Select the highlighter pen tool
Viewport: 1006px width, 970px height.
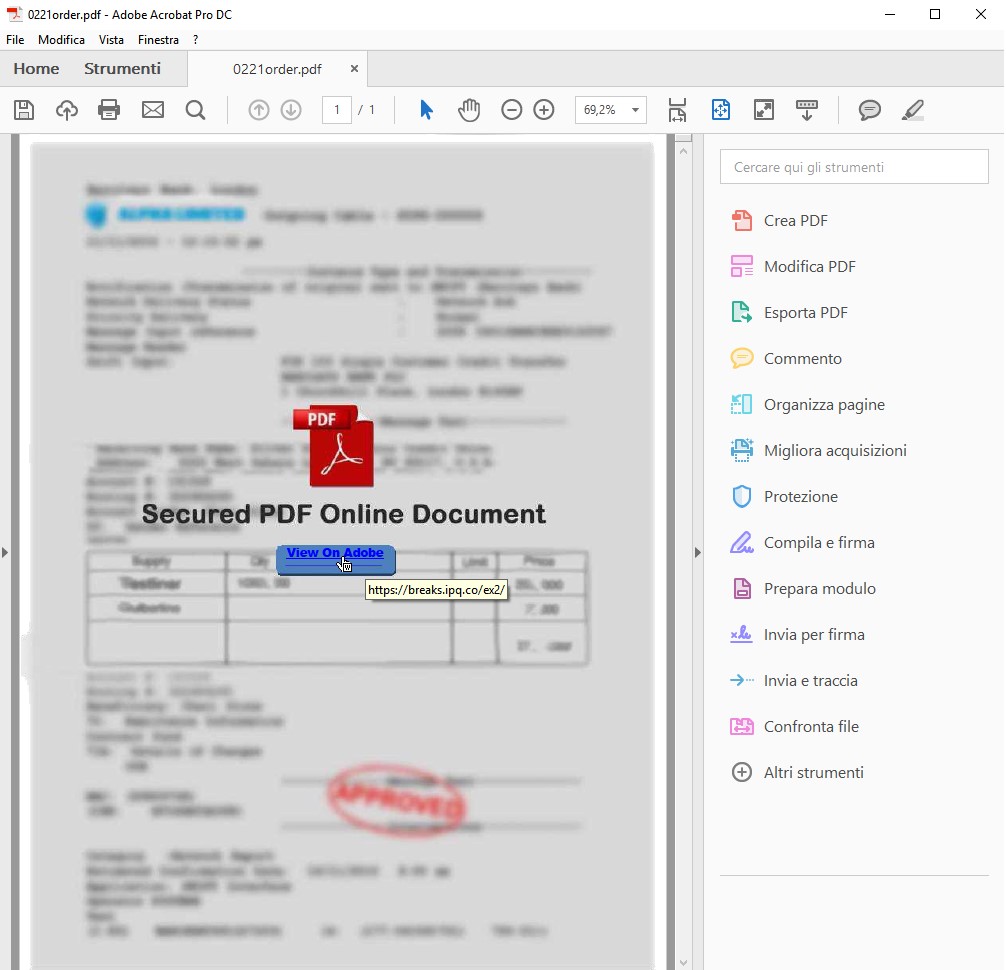point(912,110)
